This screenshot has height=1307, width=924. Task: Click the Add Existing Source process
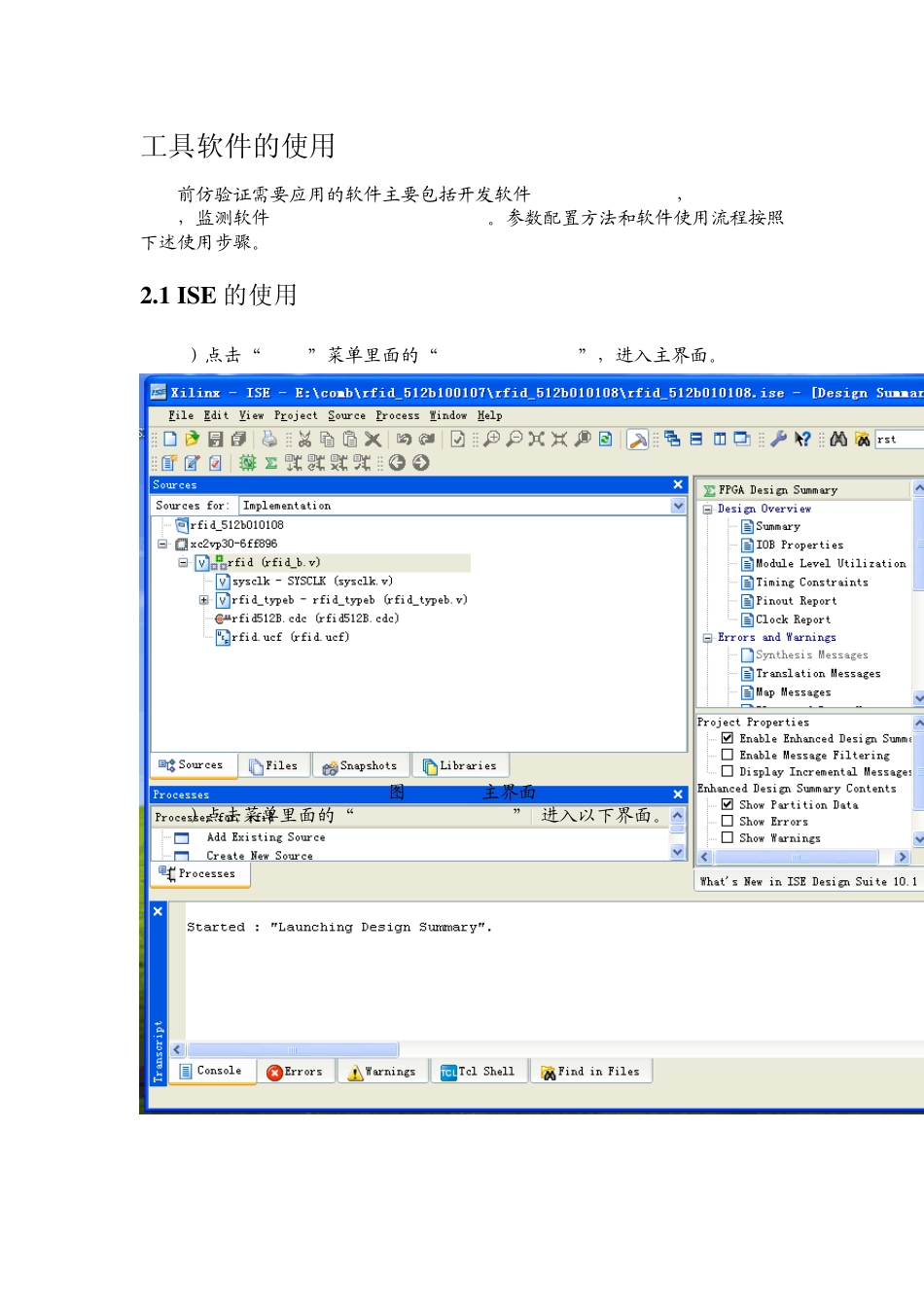tap(266, 837)
